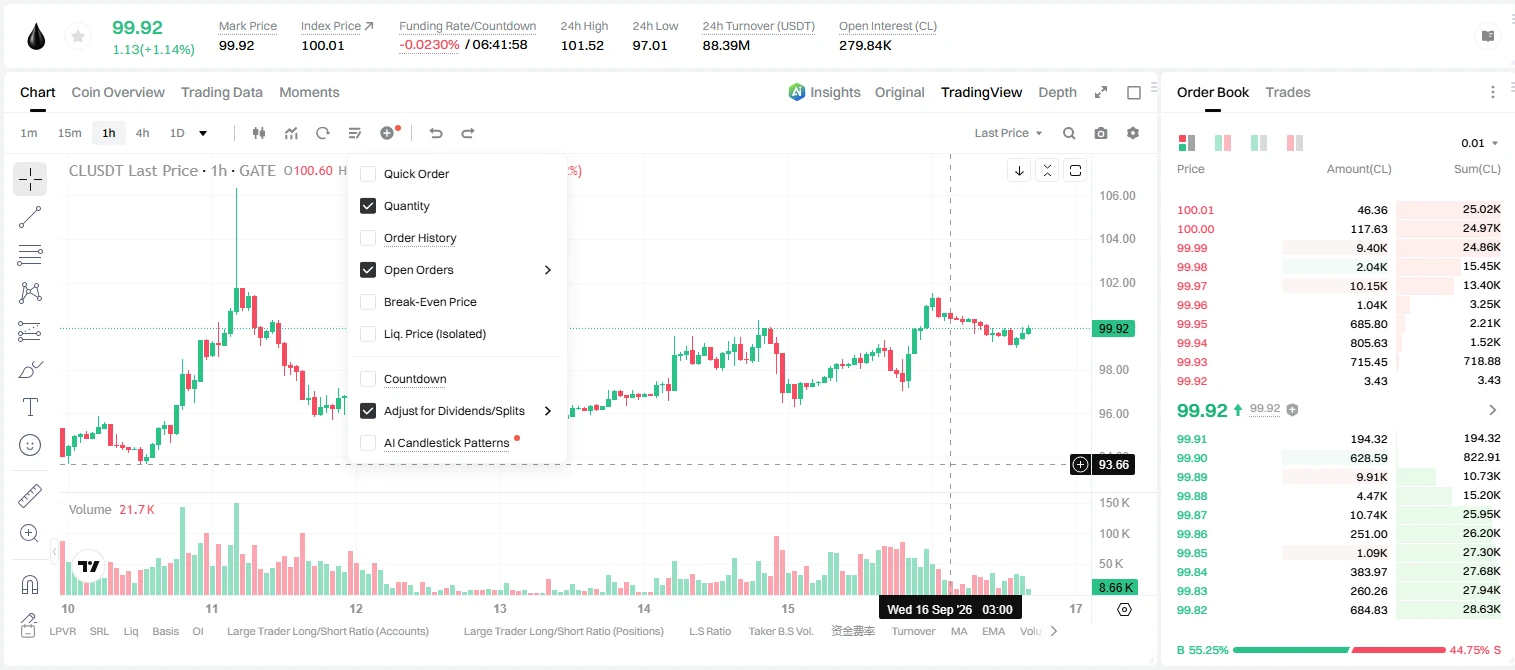Viewport: 1515px width, 670px height.
Task: Select the crosshair cursor tool
Action: (30, 179)
